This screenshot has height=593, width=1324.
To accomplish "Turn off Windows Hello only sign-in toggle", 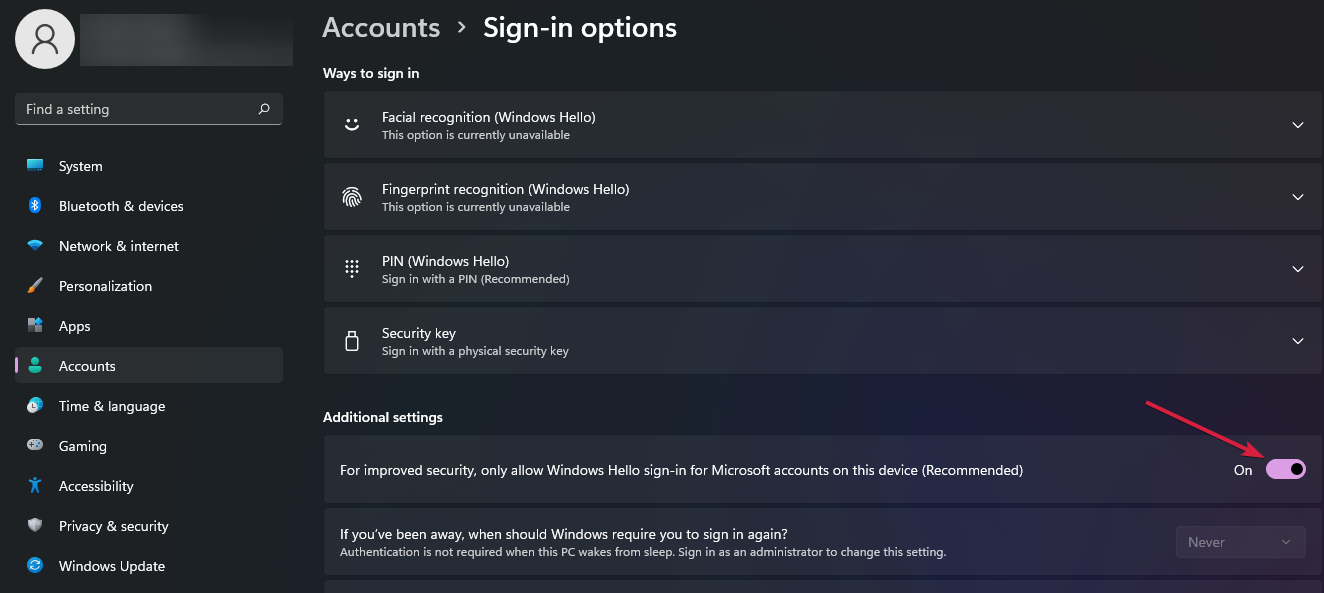I will click(x=1286, y=469).
